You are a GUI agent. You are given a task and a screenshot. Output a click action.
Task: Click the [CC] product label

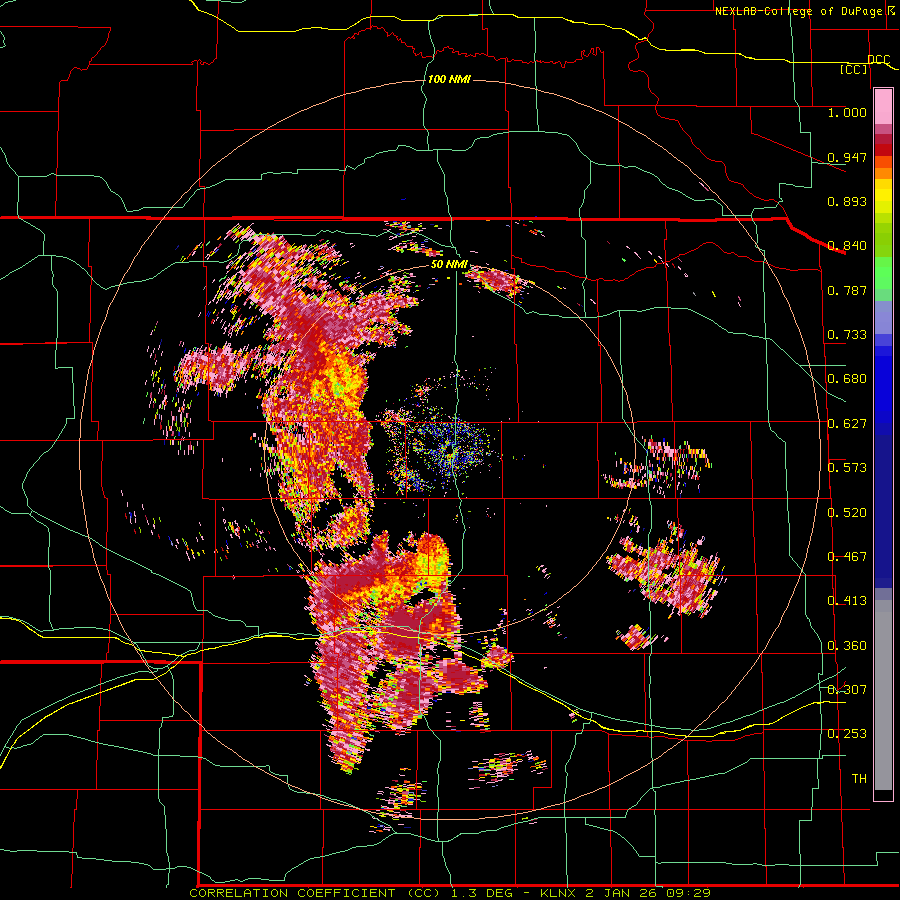tap(854, 69)
